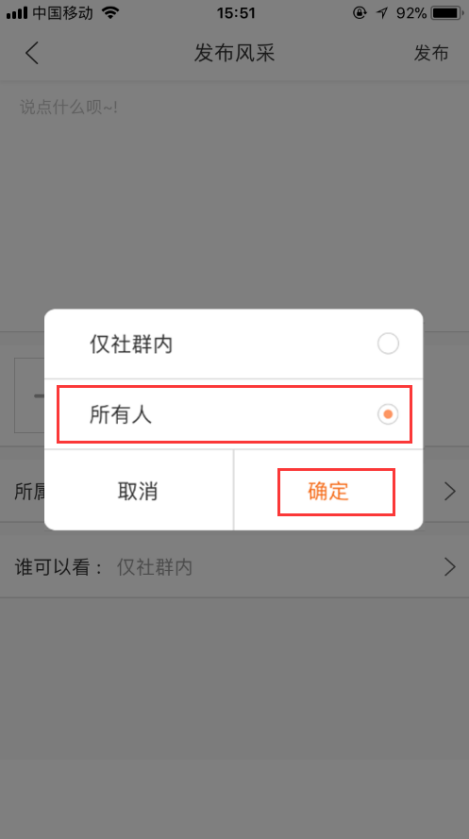
Task: Tap the 说点什么呗 text input area
Action: (234, 206)
